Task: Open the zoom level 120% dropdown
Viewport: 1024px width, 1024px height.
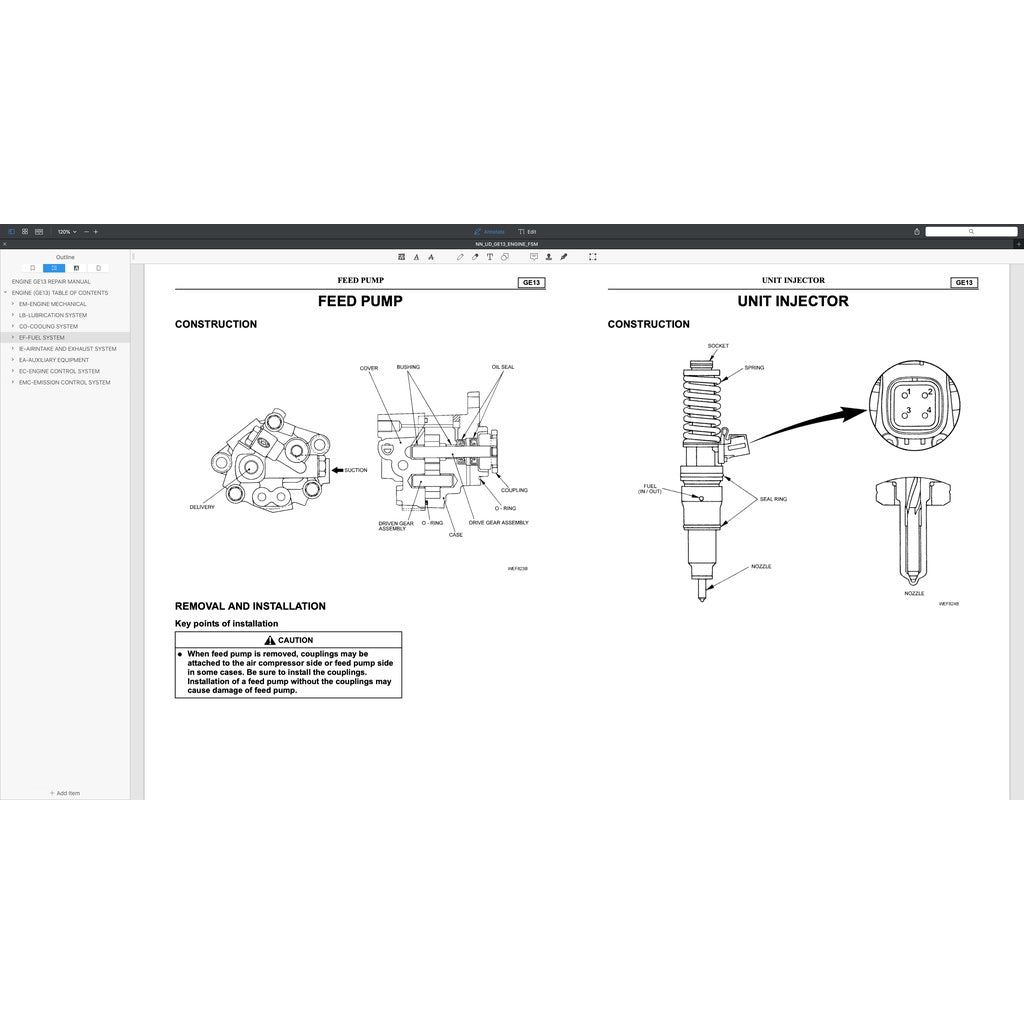Action: pyautogui.click(x=66, y=231)
